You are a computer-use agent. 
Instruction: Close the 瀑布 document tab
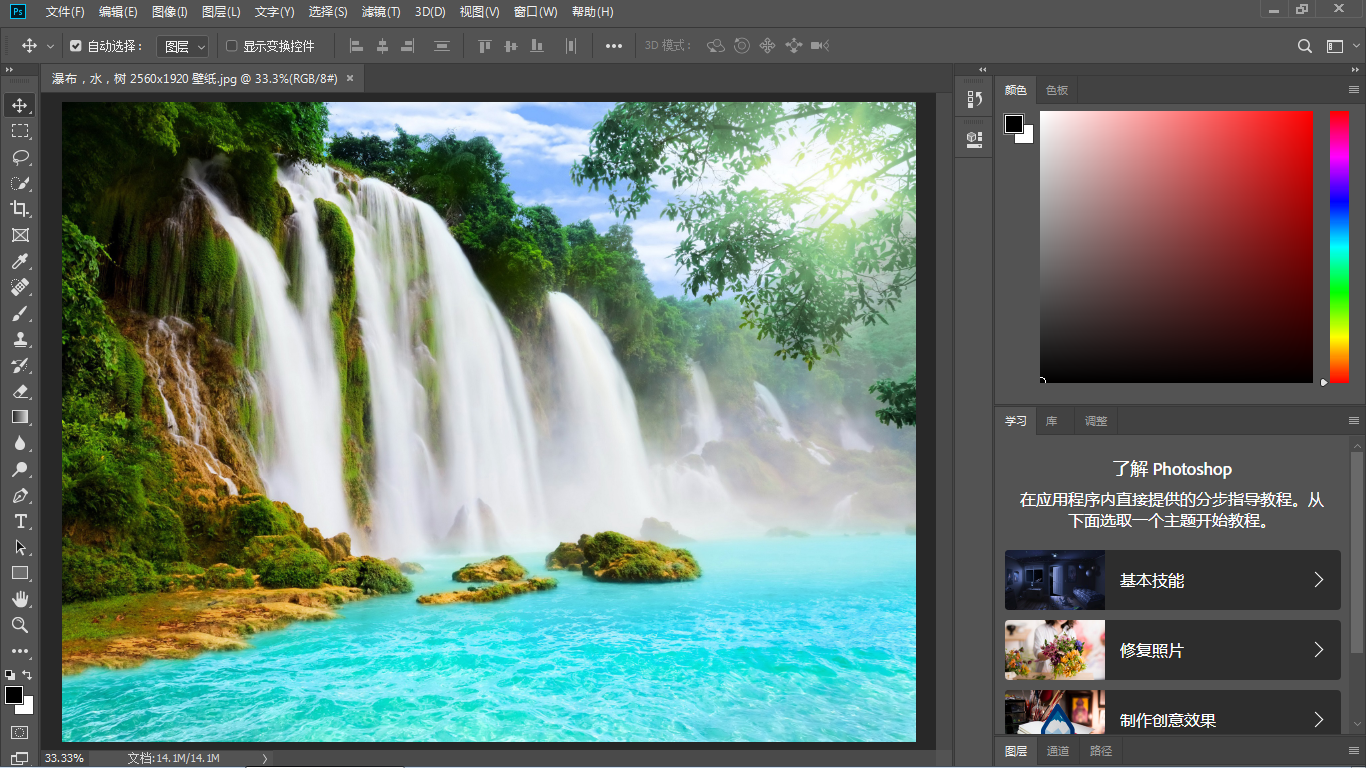tap(350, 78)
